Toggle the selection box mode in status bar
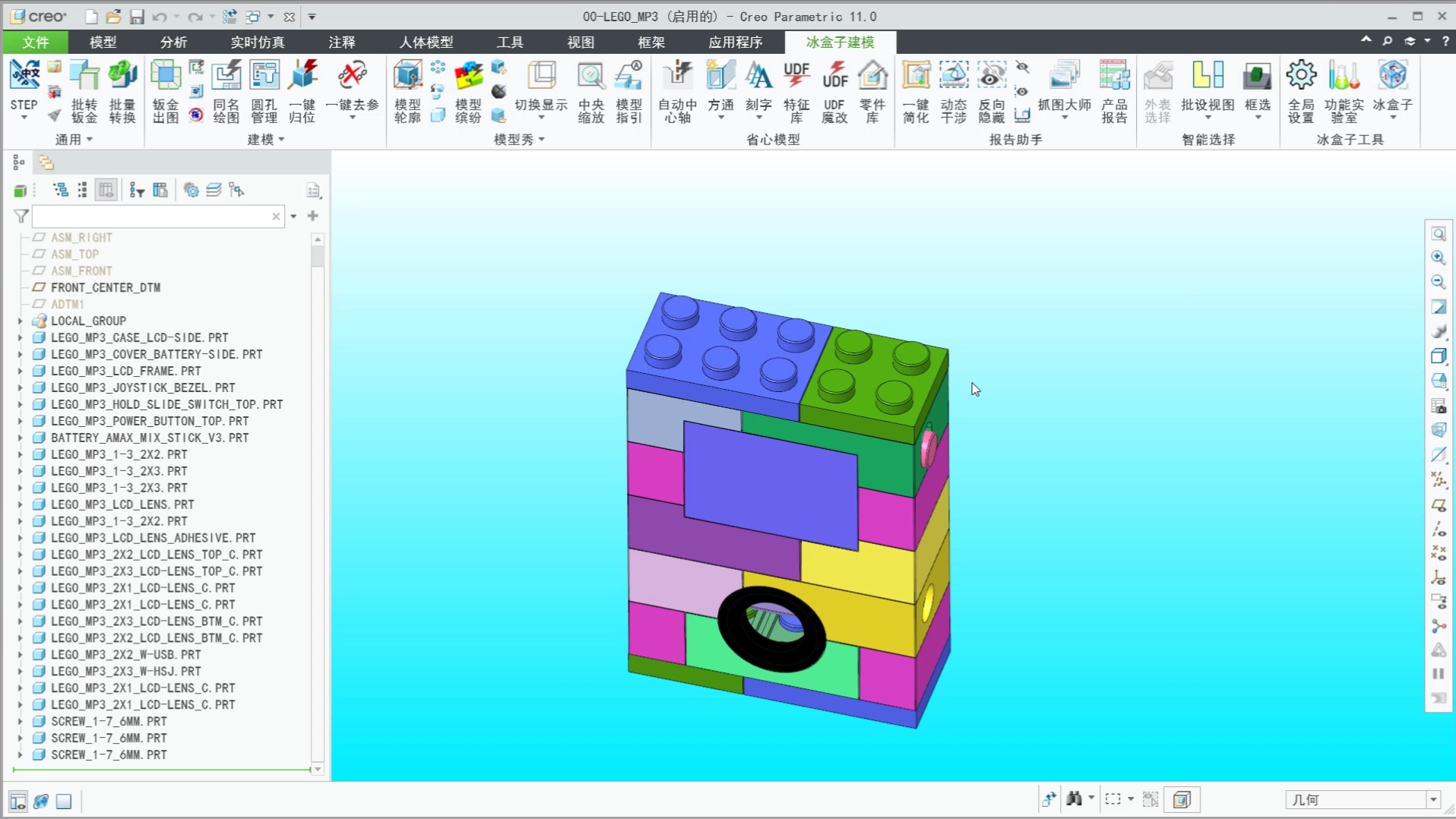The image size is (1456, 819). [1113, 799]
